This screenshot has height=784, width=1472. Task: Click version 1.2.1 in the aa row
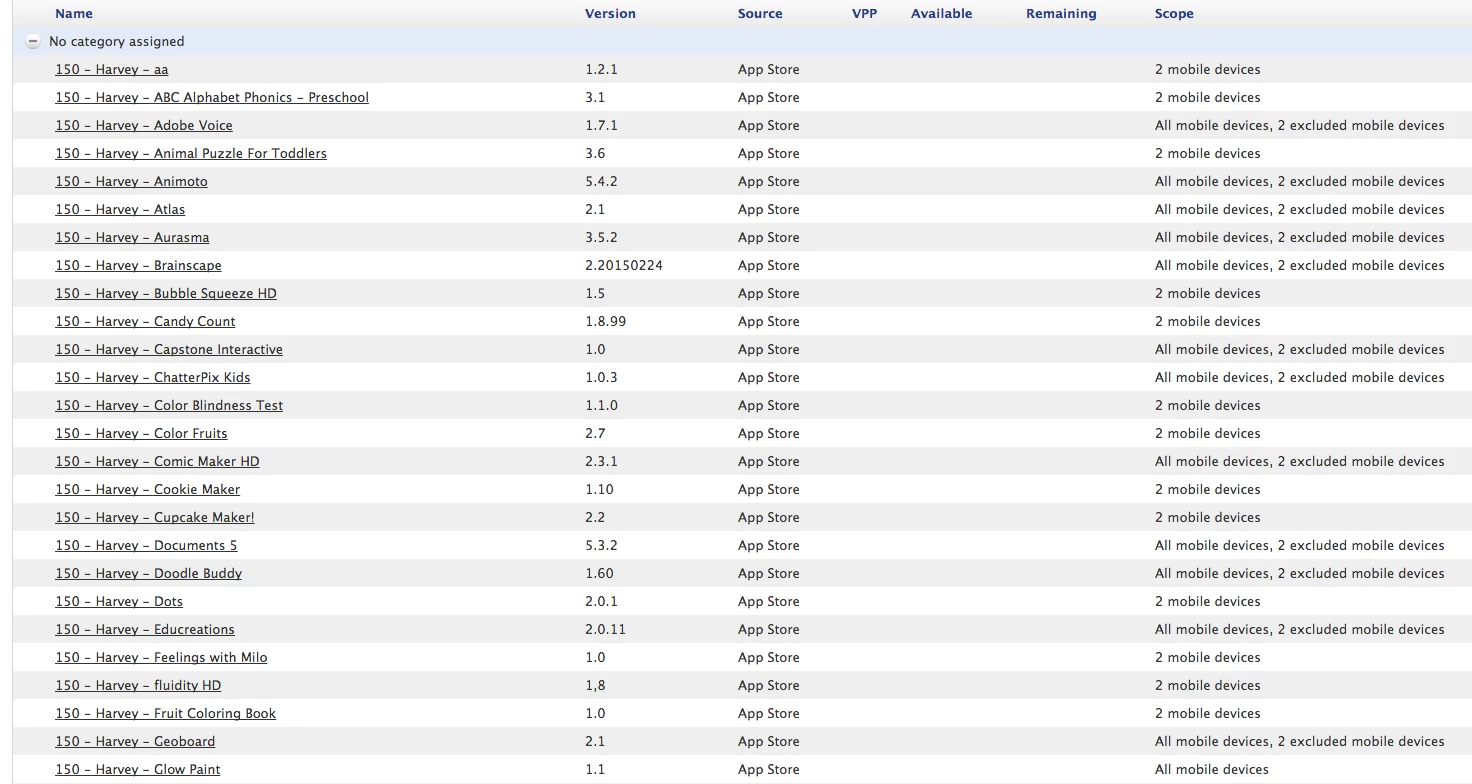pyautogui.click(x=601, y=70)
